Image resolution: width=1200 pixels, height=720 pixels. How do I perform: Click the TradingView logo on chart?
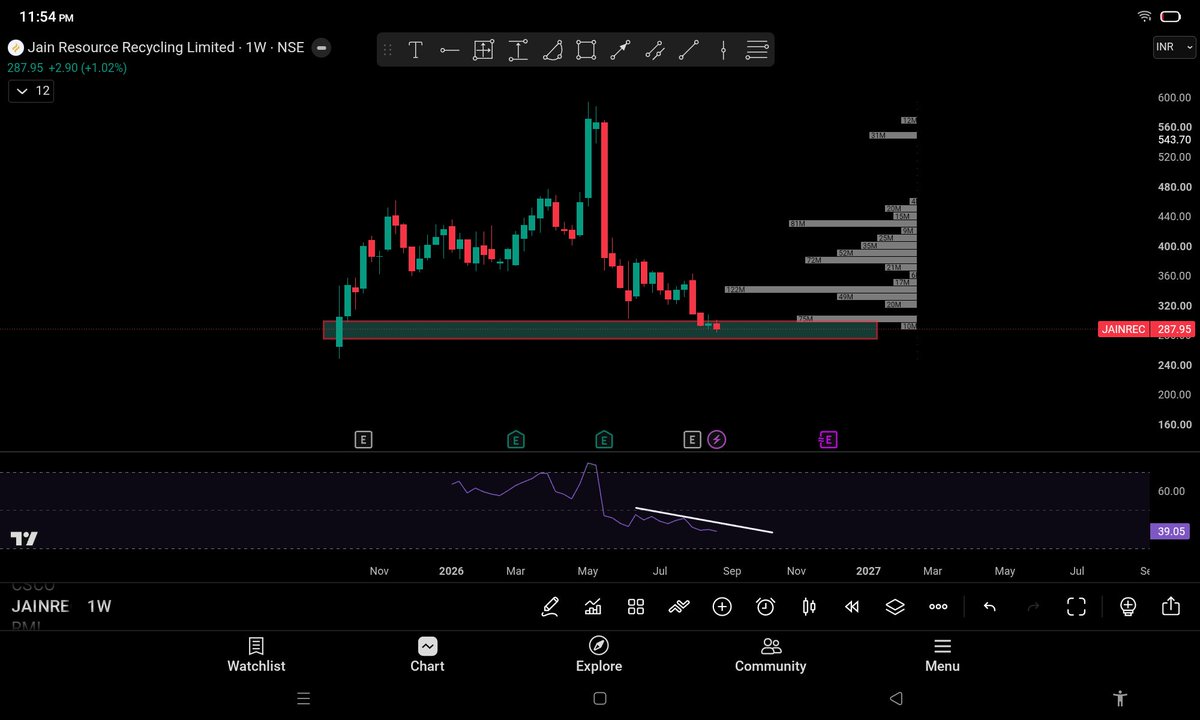(24, 539)
